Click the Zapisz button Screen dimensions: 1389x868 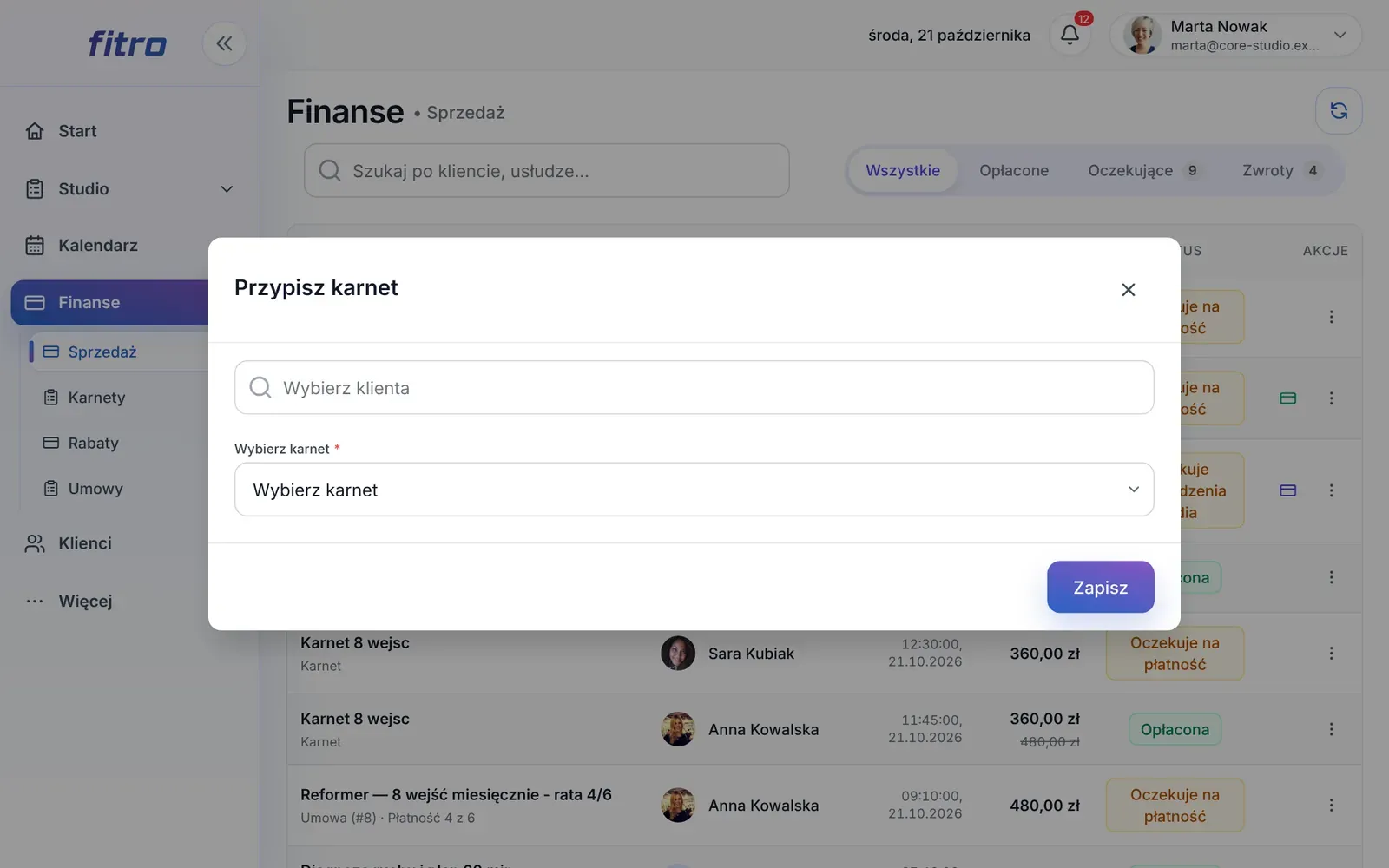click(x=1100, y=587)
